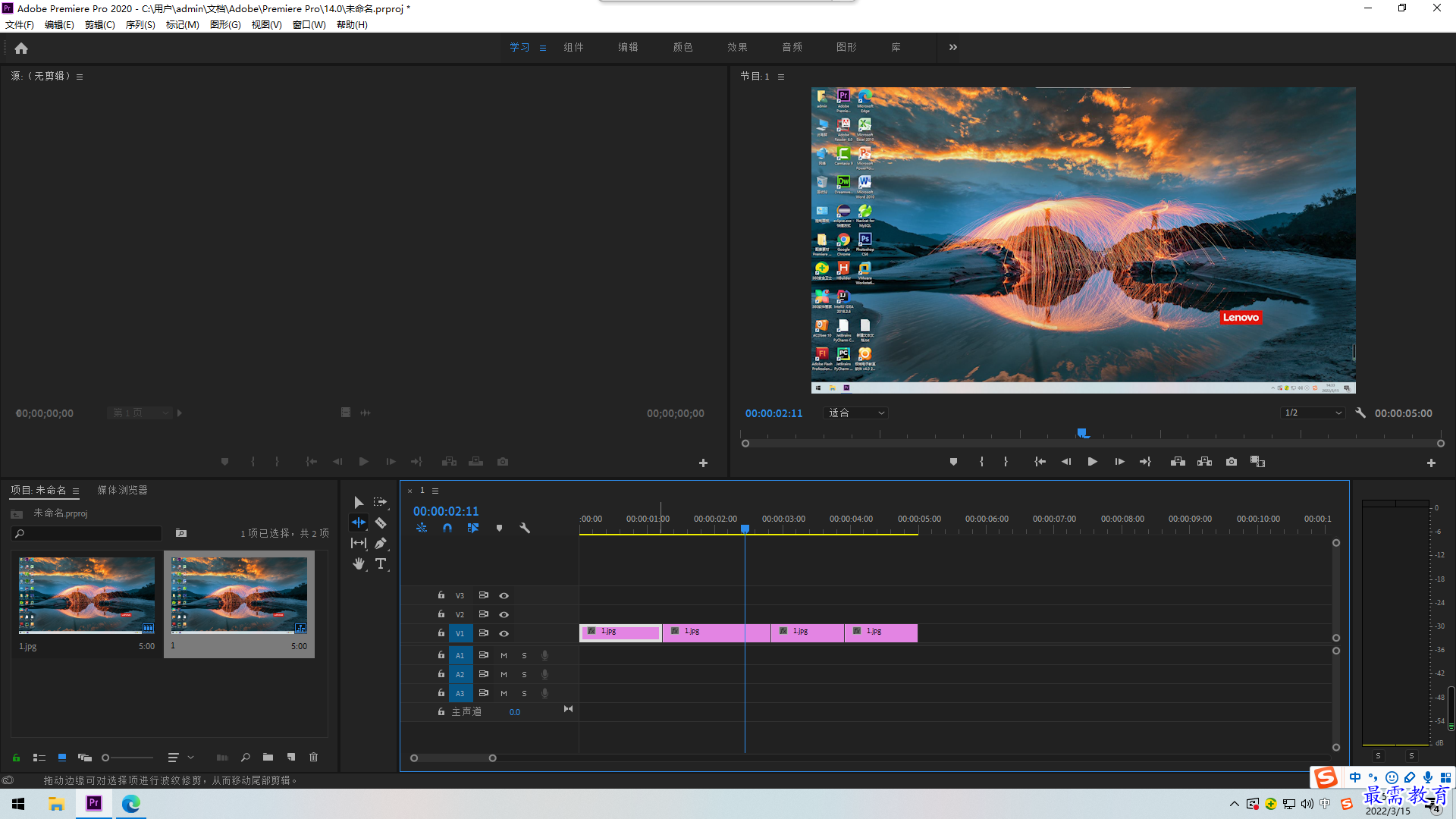This screenshot has width=1456, height=819.
Task: Solo audio track A2
Action: (524, 674)
